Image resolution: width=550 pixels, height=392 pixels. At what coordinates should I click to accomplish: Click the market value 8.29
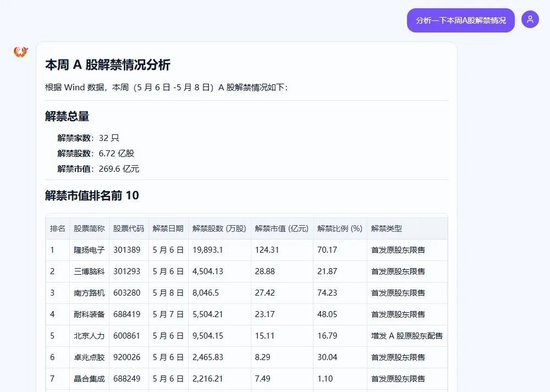click(x=262, y=357)
